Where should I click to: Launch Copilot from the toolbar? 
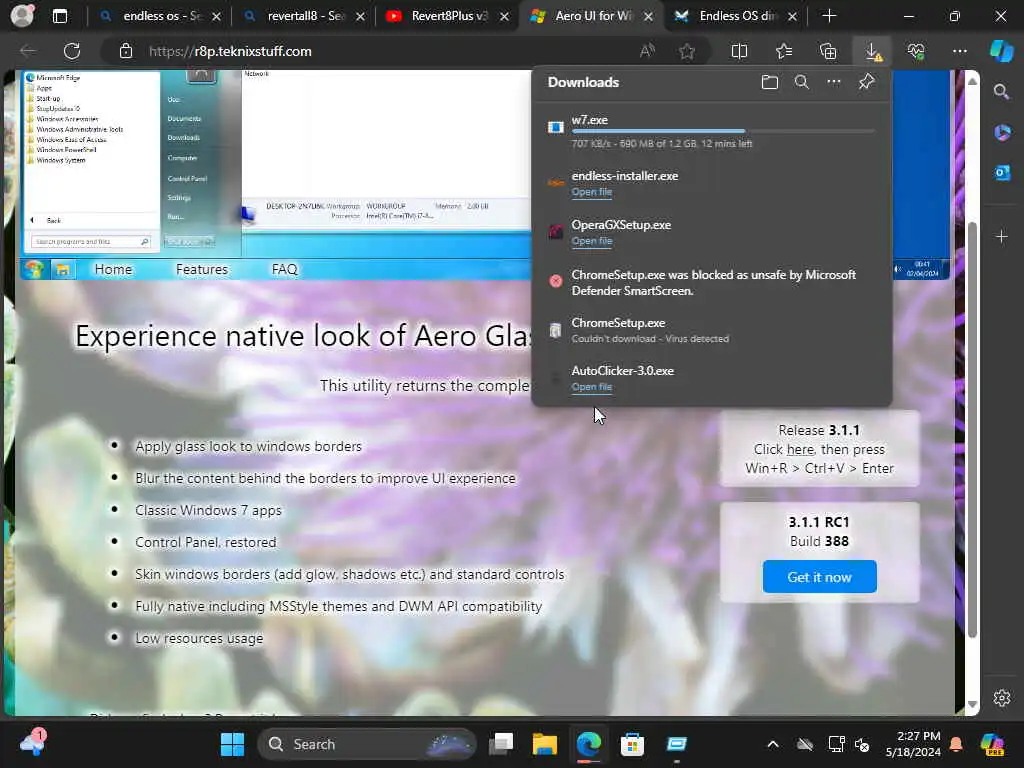[x=1001, y=51]
